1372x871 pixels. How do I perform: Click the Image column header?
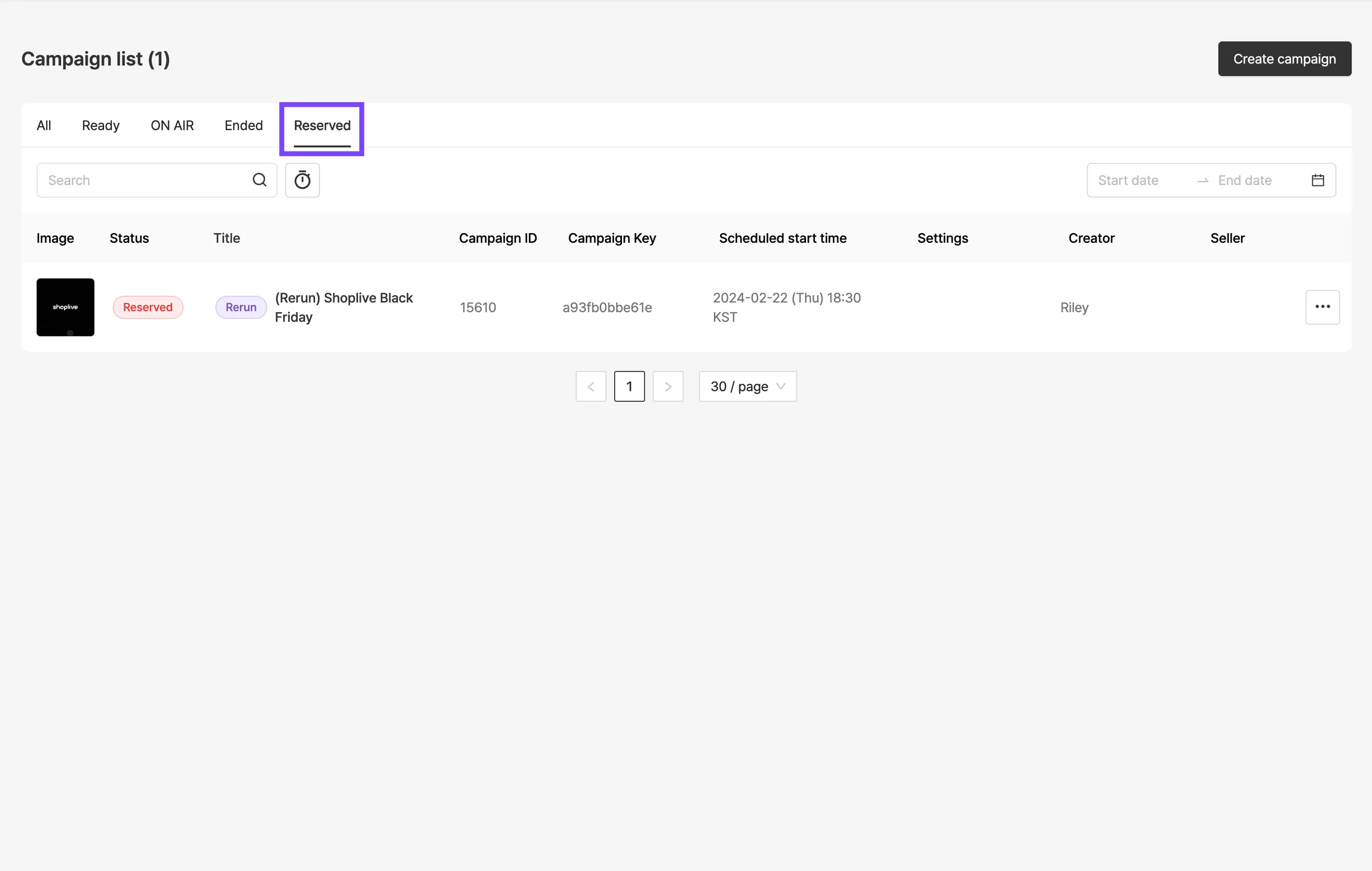(x=55, y=238)
